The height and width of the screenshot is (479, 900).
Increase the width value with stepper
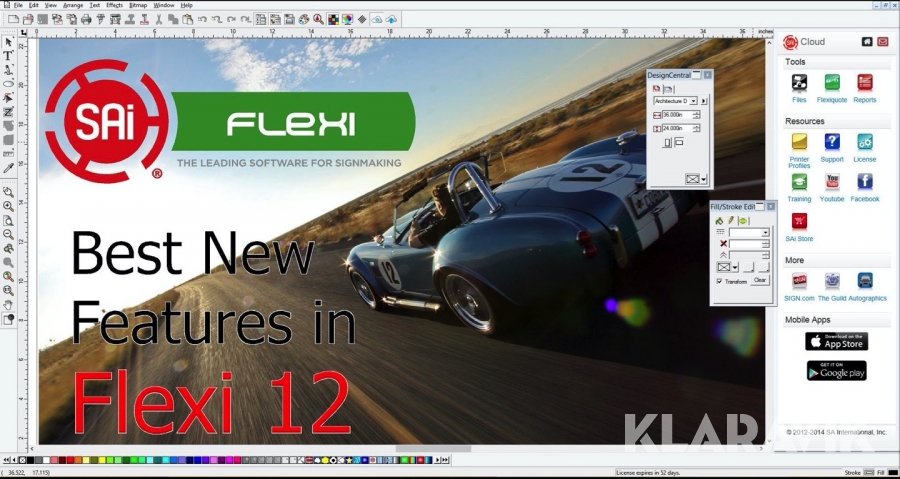pos(696,113)
